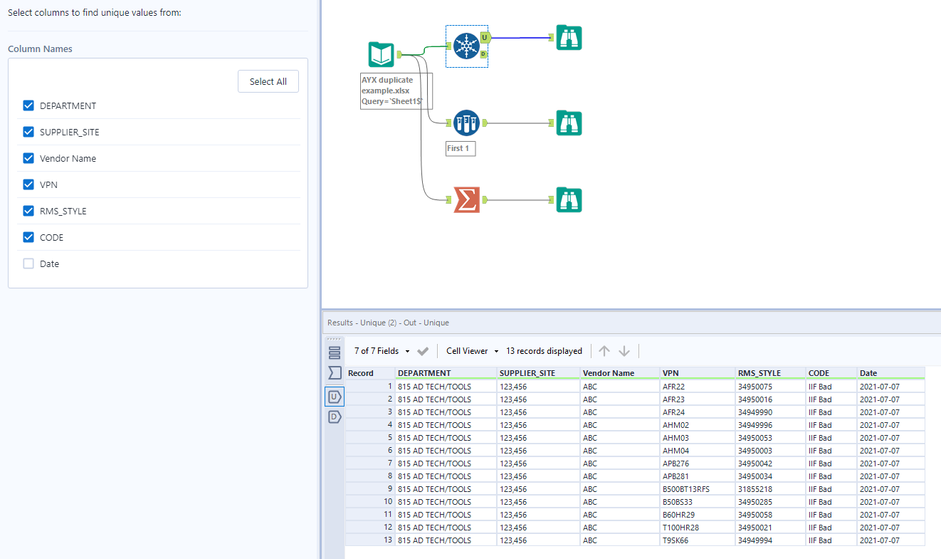This screenshot has height=559, width=941.
Task: Select the RMS_STYLE cell 34950075
Action: point(771,387)
